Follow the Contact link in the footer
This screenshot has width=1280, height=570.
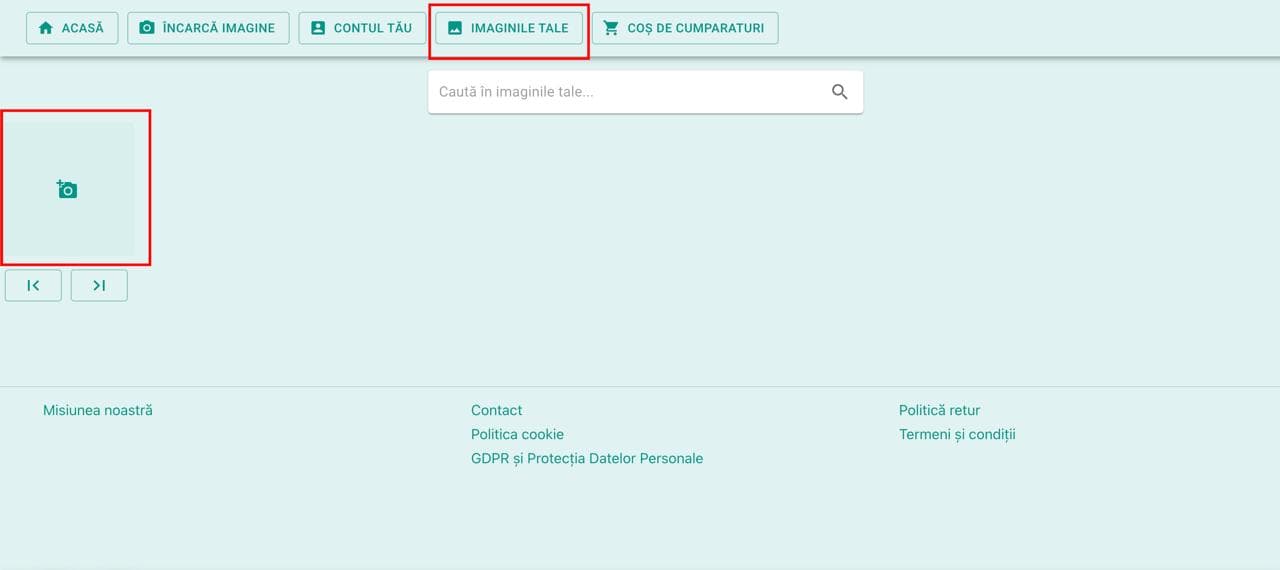click(x=496, y=410)
